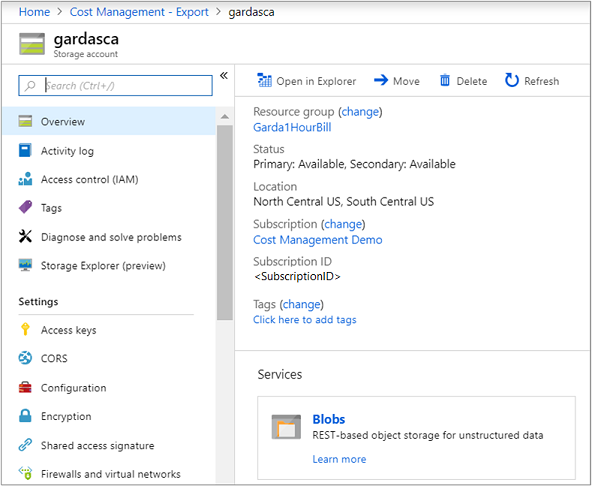
Task: Click the CORS globe icon
Action: [x=25, y=358]
